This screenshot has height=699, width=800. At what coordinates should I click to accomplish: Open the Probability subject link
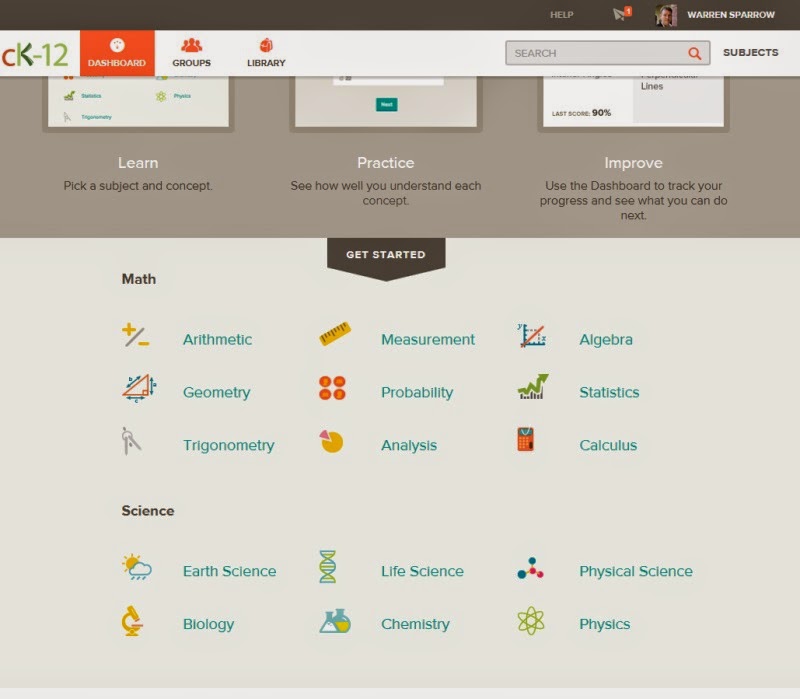pos(417,392)
